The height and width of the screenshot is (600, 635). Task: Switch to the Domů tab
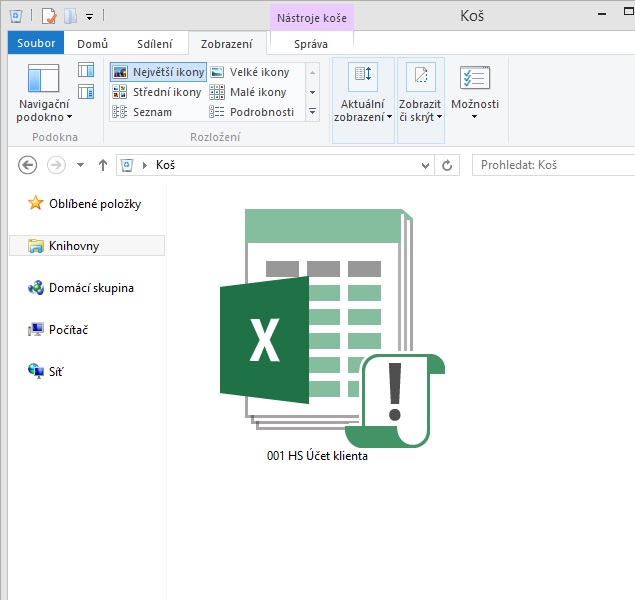(x=93, y=43)
